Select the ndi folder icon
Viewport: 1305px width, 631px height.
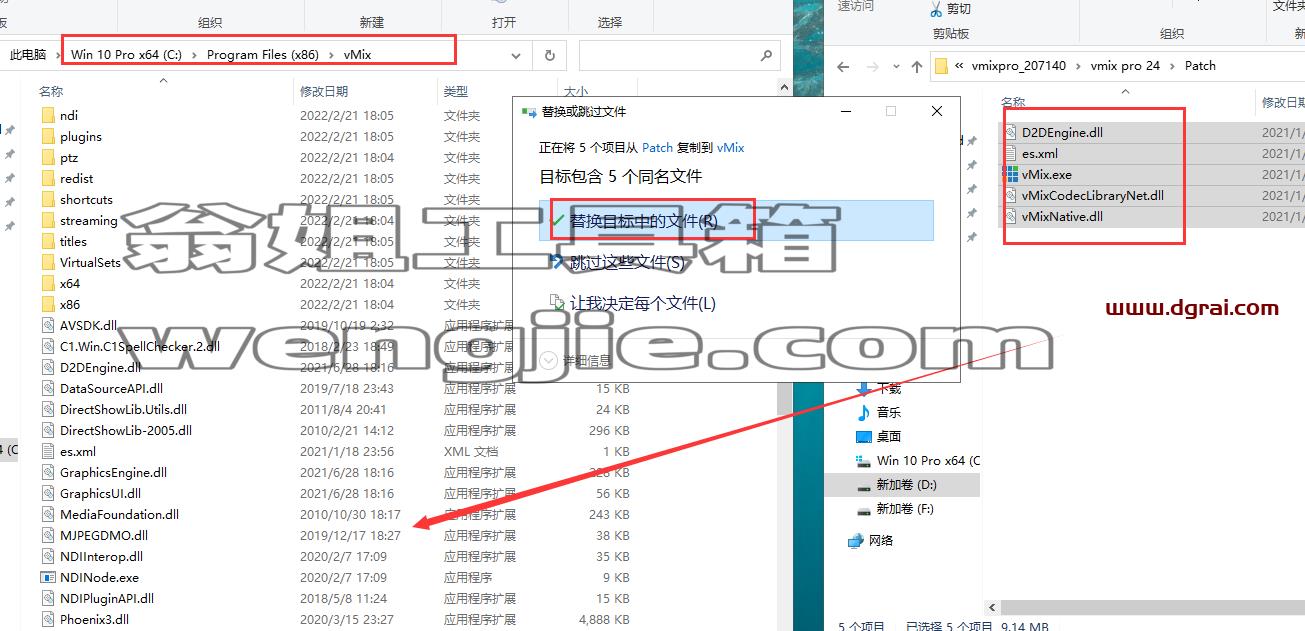click(48, 116)
